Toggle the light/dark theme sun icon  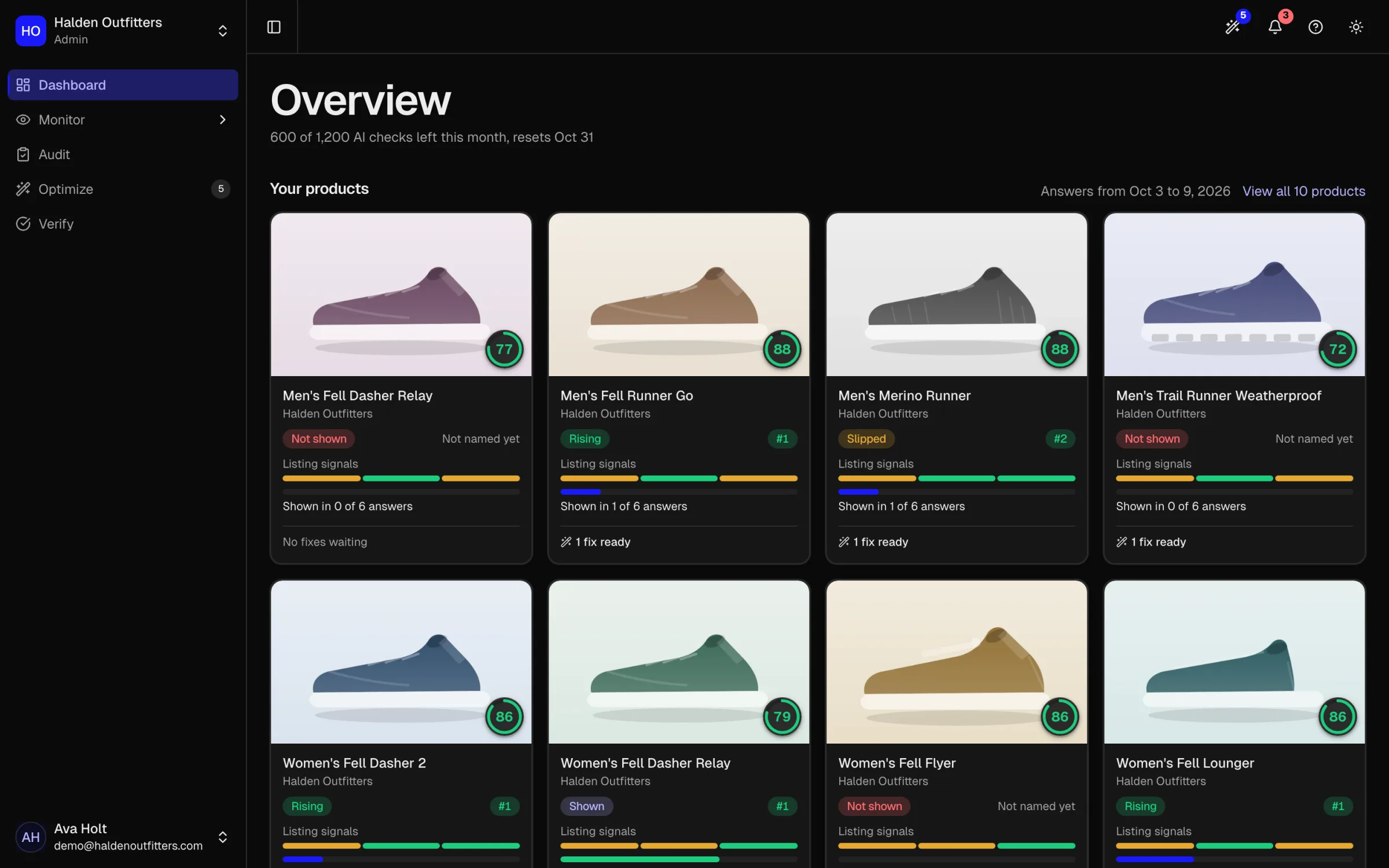click(1356, 27)
